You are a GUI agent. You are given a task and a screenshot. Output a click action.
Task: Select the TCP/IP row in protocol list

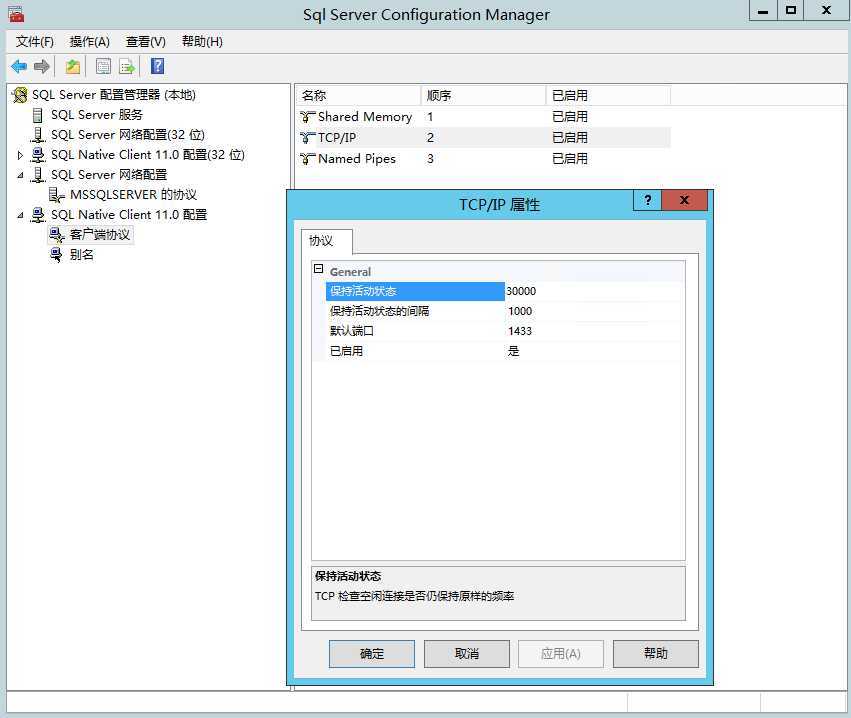pyautogui.click(x=483, y=138)
